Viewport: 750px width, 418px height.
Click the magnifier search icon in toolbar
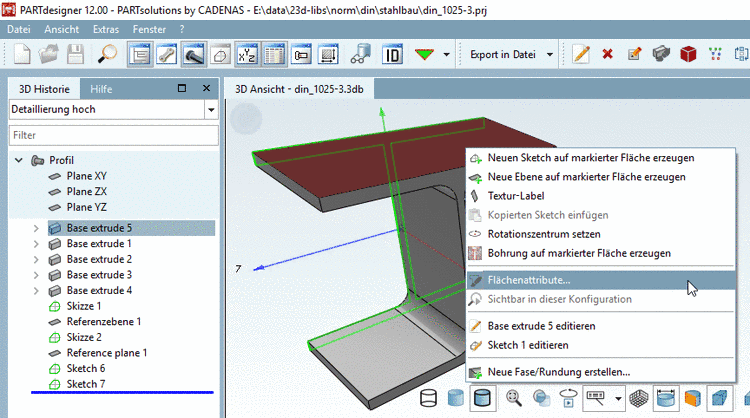[x=108, y=54]
